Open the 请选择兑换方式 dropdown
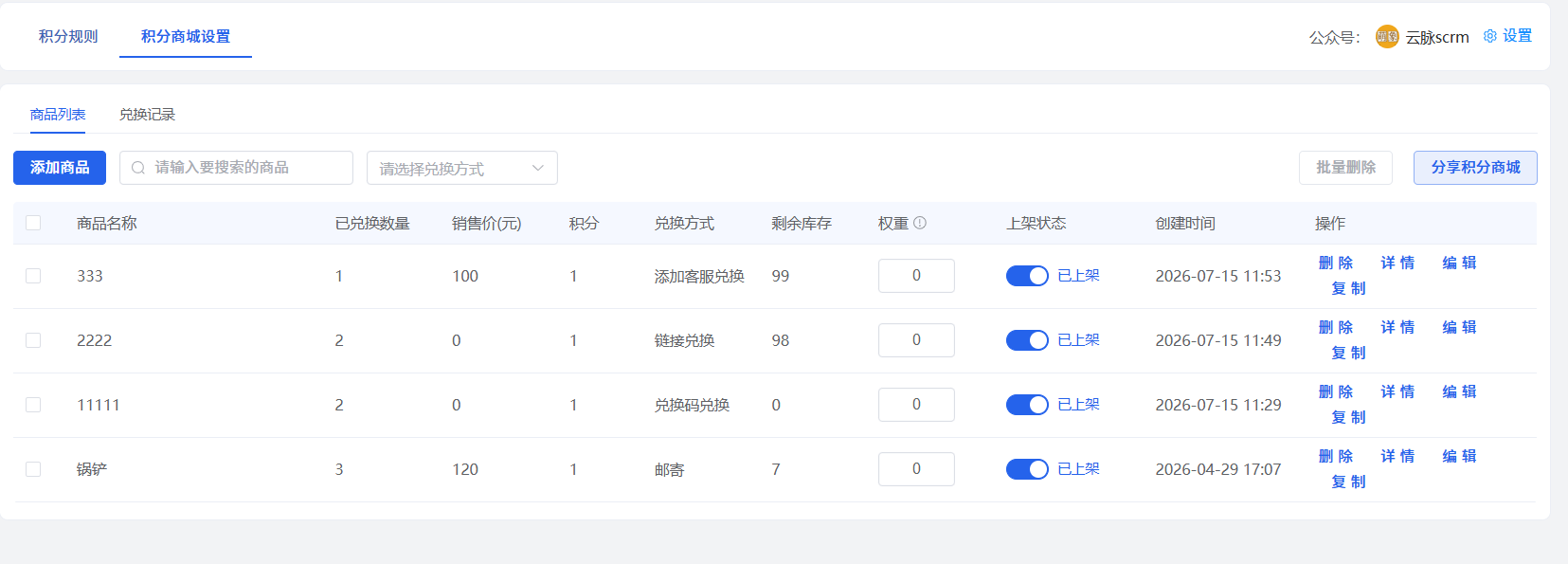This screenshot has height=564, width=1568. pyautogui.click(x=462, y=168)
